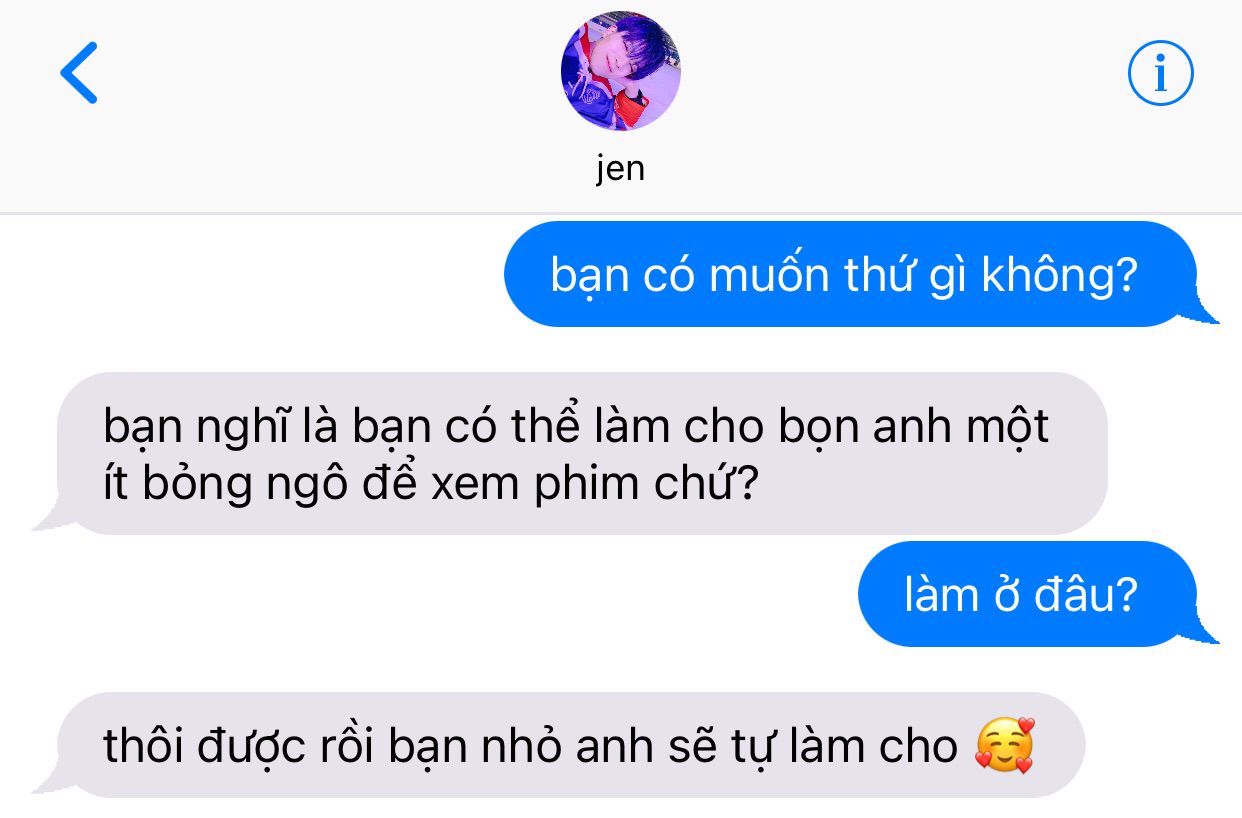1242x818 pixels.
Task: Tap the contact name "jen"
Action: tap(621, 167)
